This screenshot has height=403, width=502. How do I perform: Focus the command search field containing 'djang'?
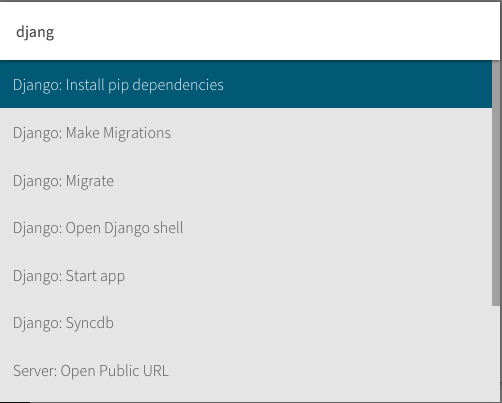click(x=250, y=32)
